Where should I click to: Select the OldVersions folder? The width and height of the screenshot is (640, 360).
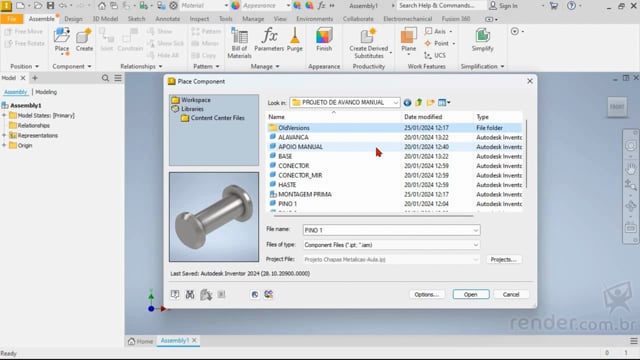(294, 128)
